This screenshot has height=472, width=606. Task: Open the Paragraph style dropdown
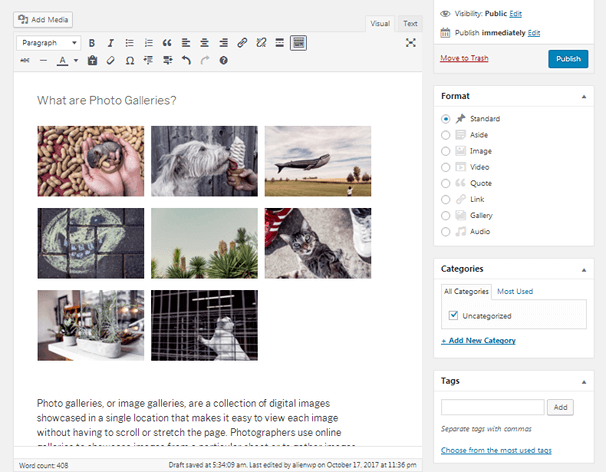48,43
